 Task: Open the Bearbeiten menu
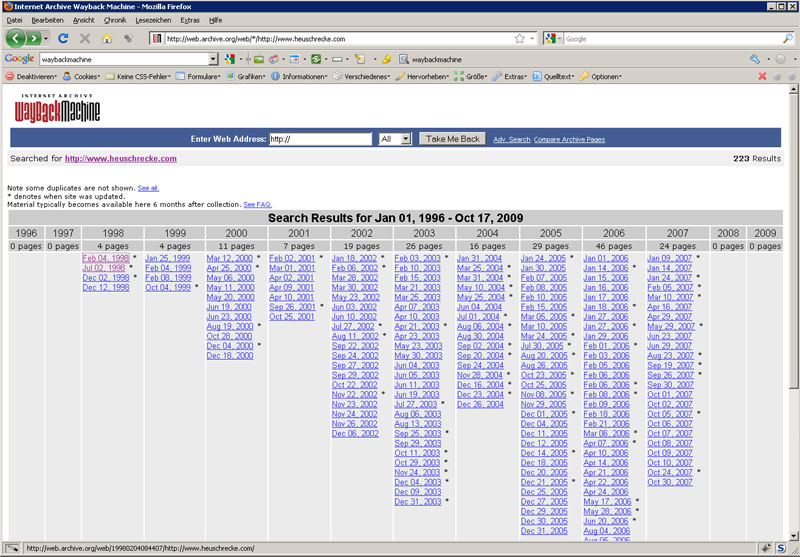coord(47,20)
